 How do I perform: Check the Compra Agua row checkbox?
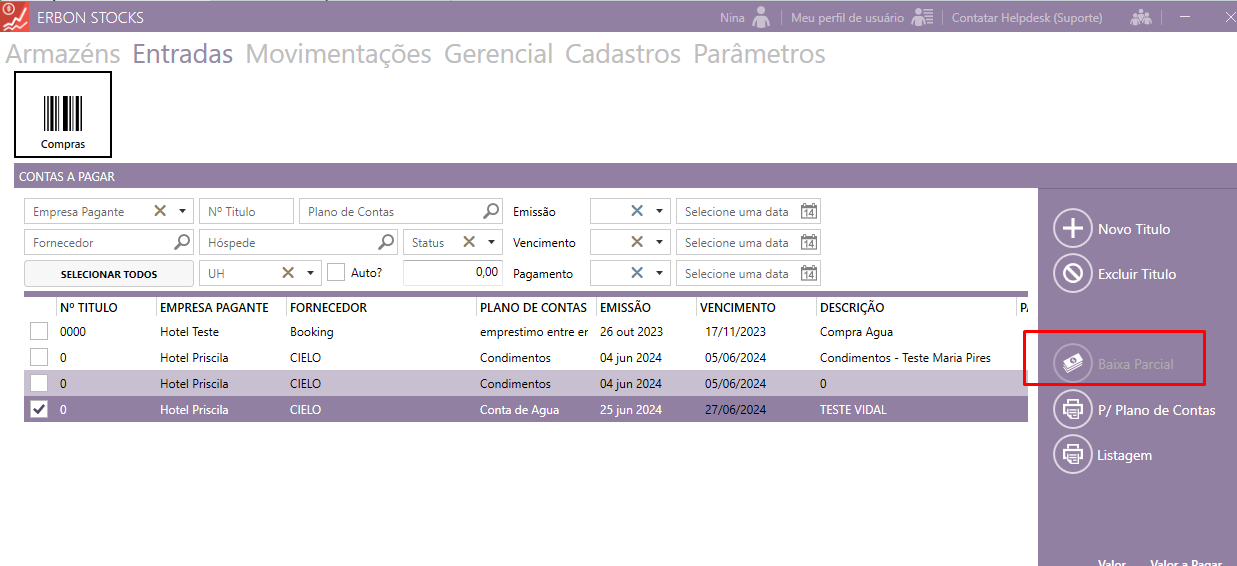[39, 332]
